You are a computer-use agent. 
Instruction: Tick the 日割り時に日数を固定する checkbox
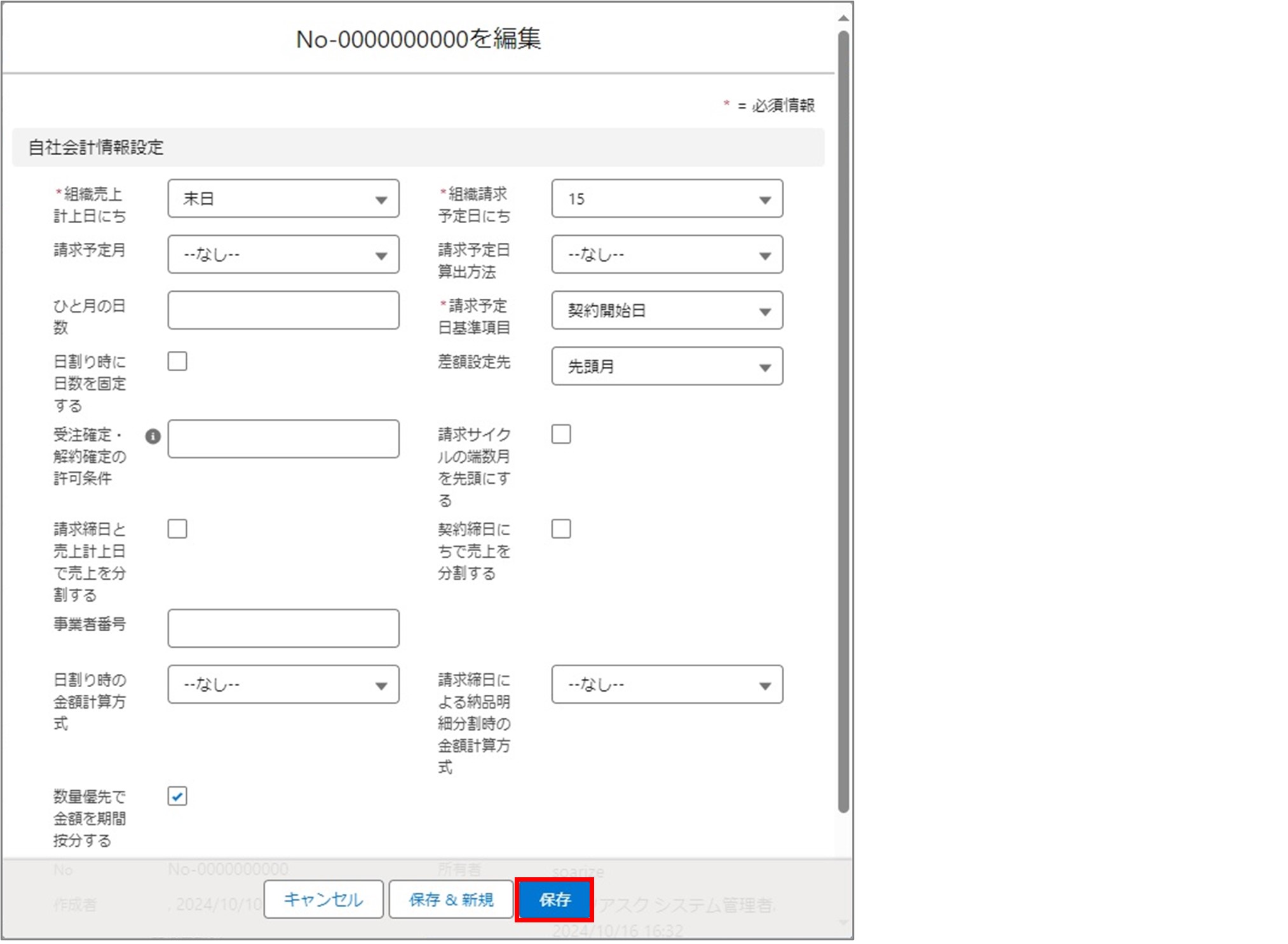pyautogui.click(x=177, y=361)
